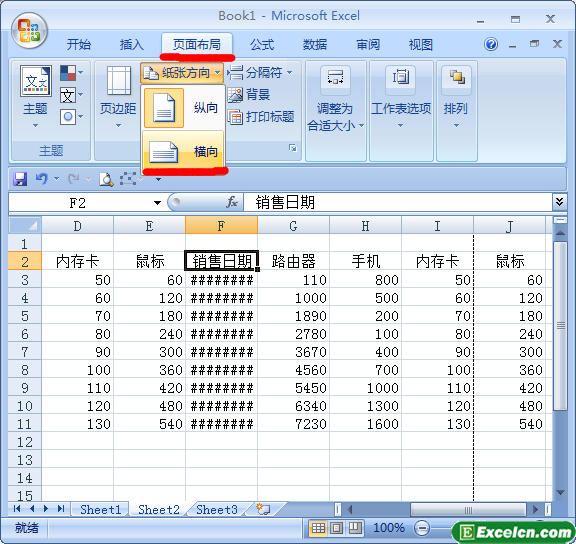Open the Arrange (排列) group
The image size is (576, 544).
coord(456,96)
